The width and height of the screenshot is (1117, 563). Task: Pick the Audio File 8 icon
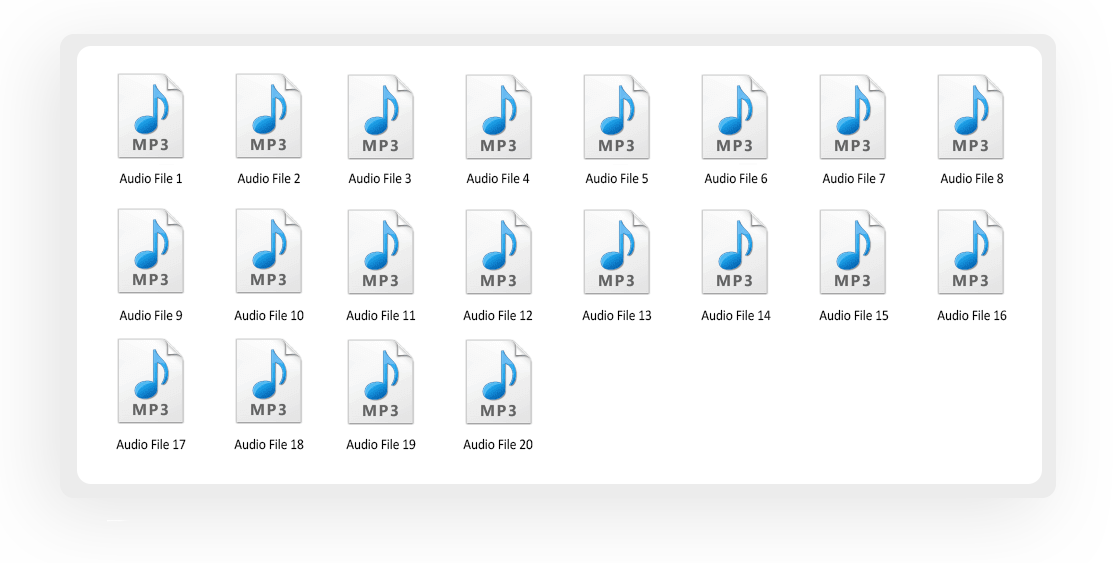coord(970,117)
